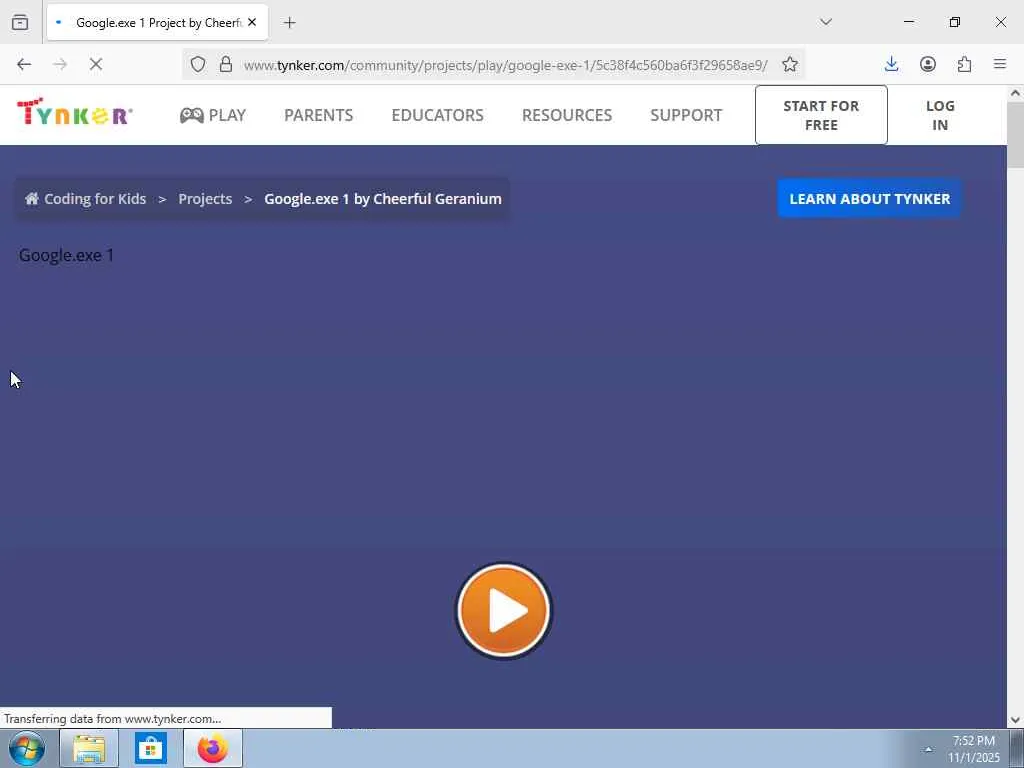Open the RESOURCES menu item

click(x=567, y=115)
